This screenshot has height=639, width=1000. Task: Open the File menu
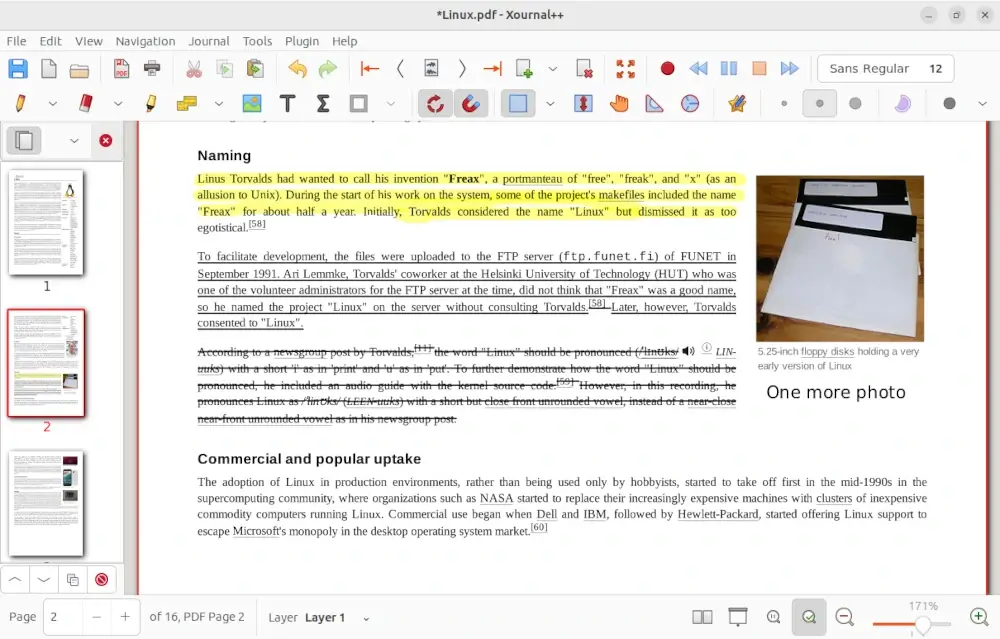pos(17,41)
